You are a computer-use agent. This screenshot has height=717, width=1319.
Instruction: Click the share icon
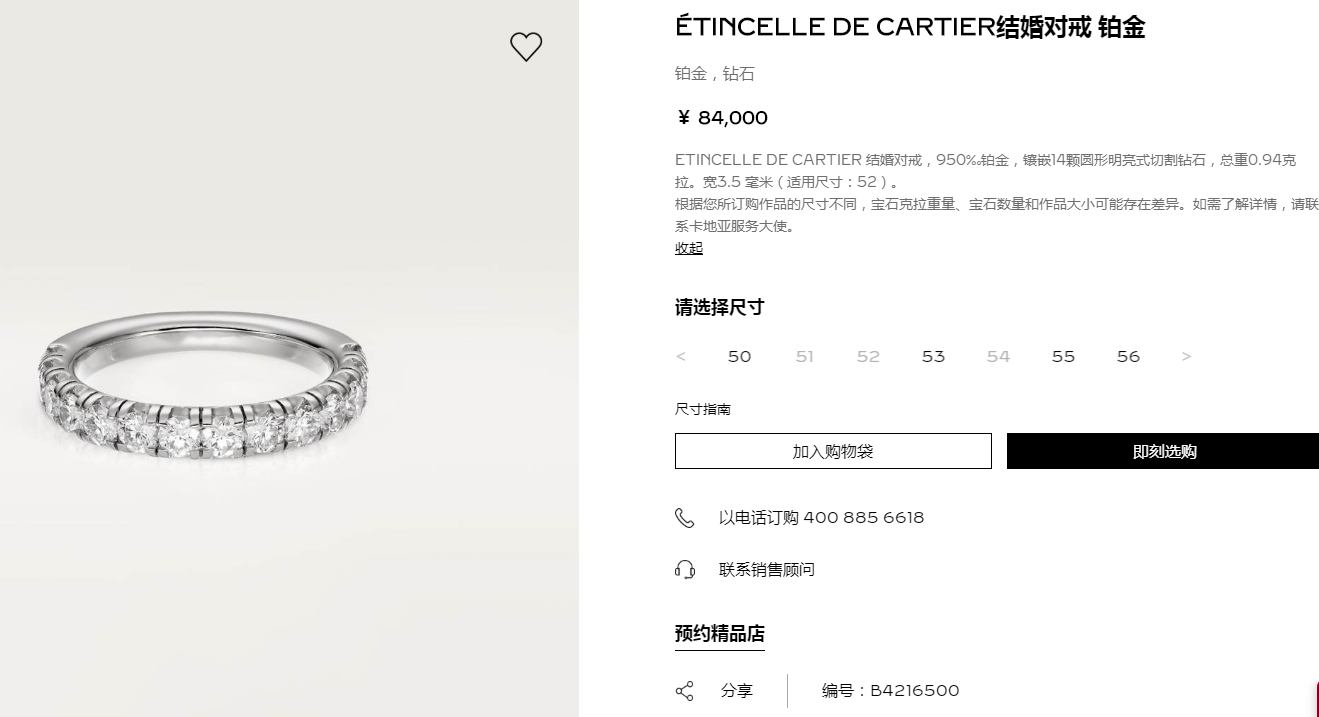(x=685, y=691)
